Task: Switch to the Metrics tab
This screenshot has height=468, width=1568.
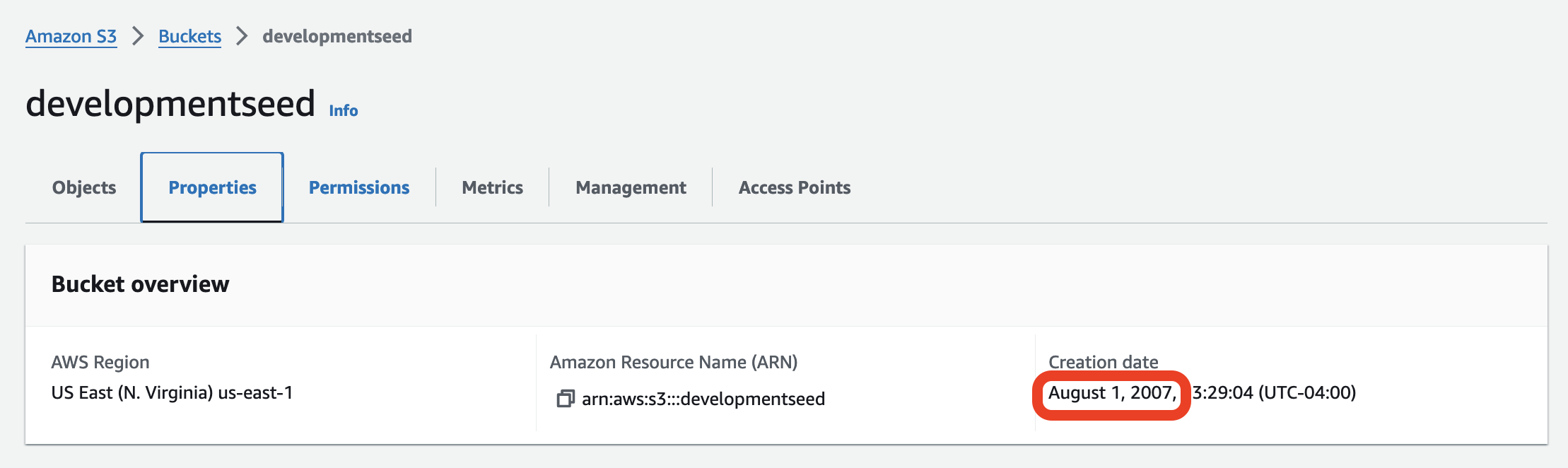Action: [x=493, y=187]
